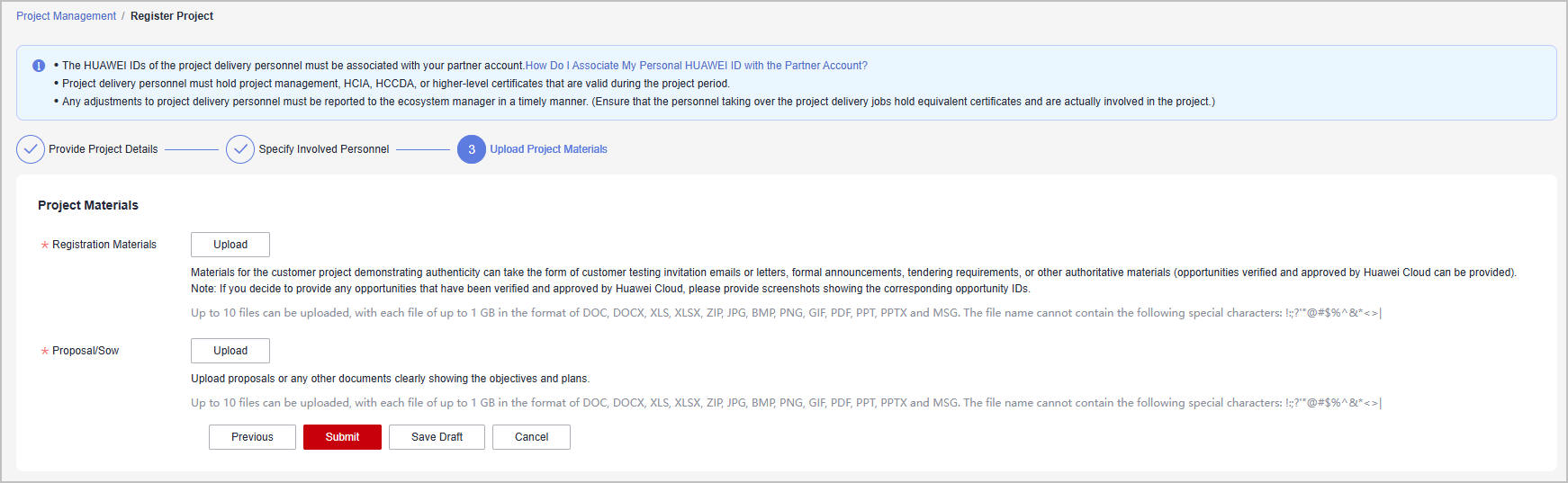
Task: Click the checkmark circle for Provide Project Details
Action: pos(31,149)
